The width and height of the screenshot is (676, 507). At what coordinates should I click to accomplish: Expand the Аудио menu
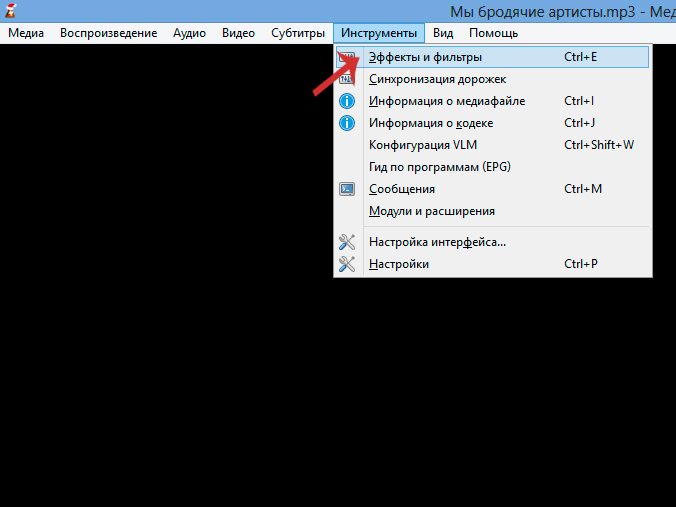(189, 33)
